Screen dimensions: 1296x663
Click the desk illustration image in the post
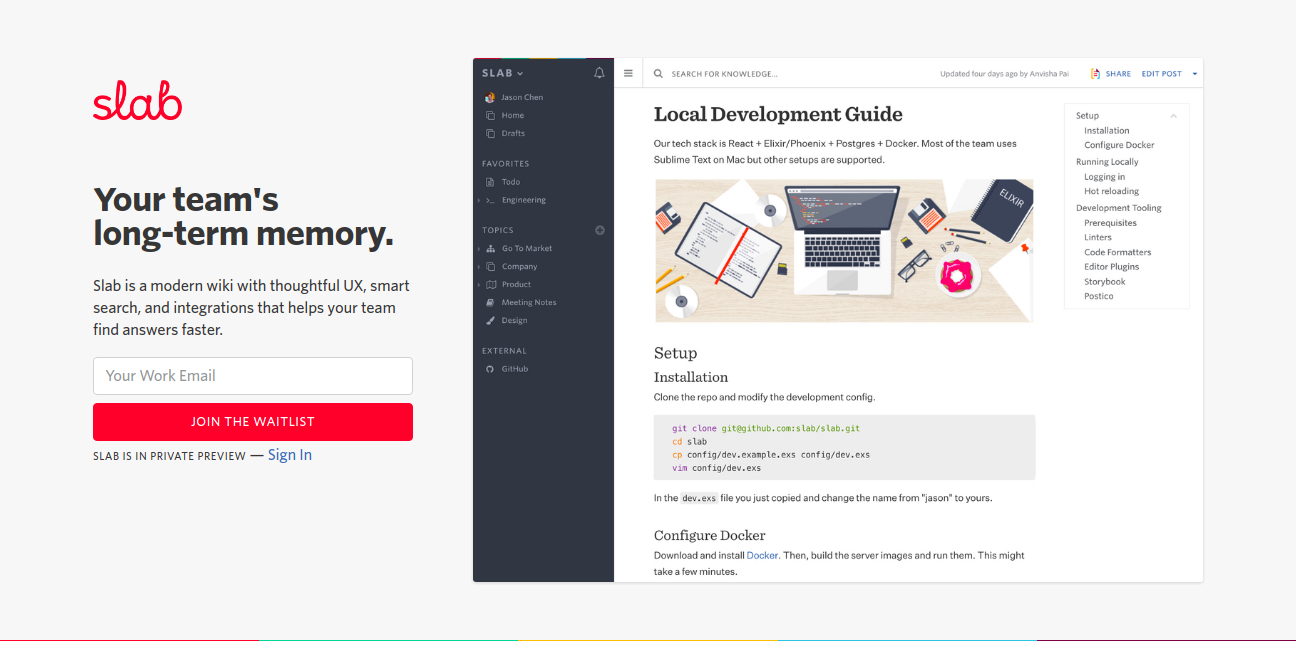[x=844, y=251]
